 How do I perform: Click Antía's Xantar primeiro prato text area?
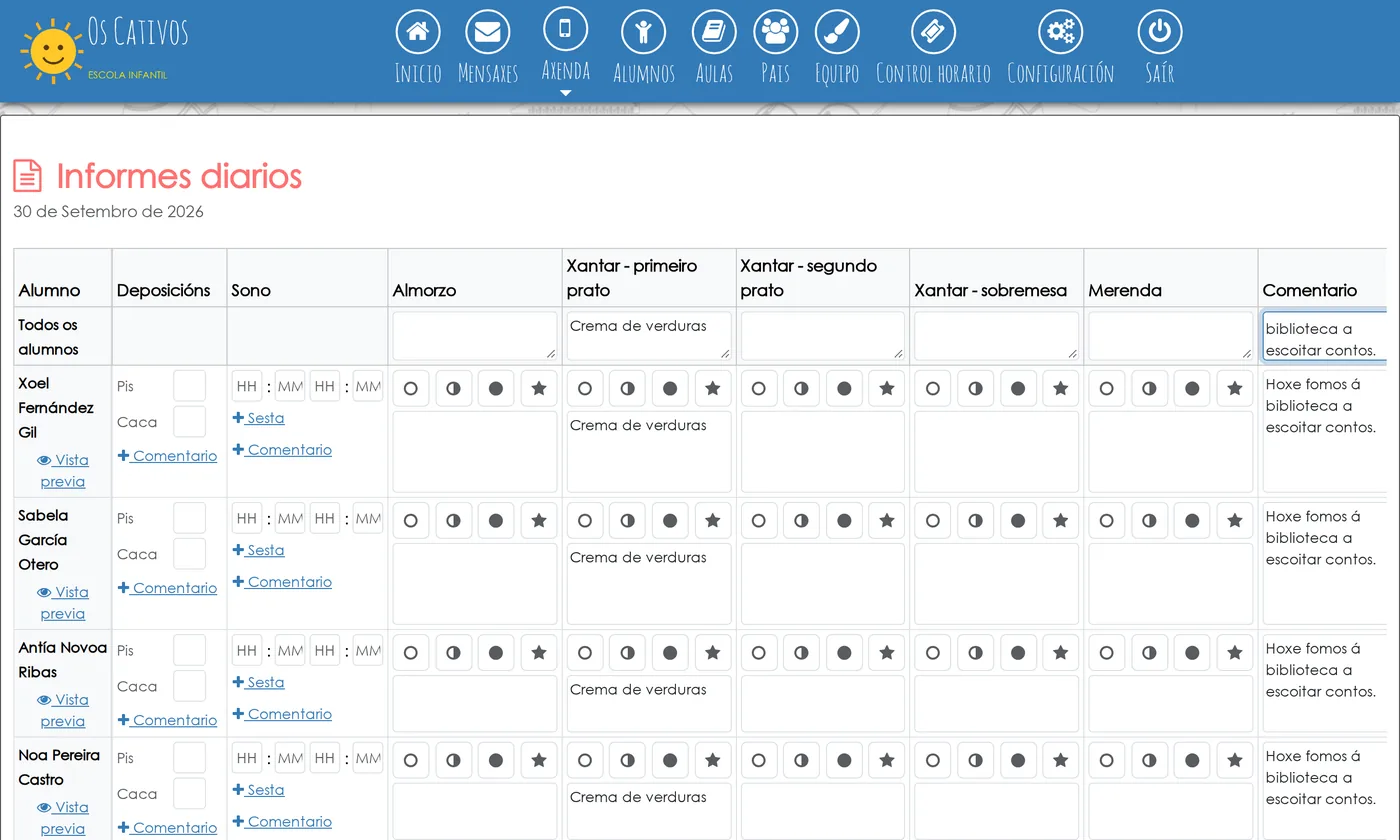point(649,704)
